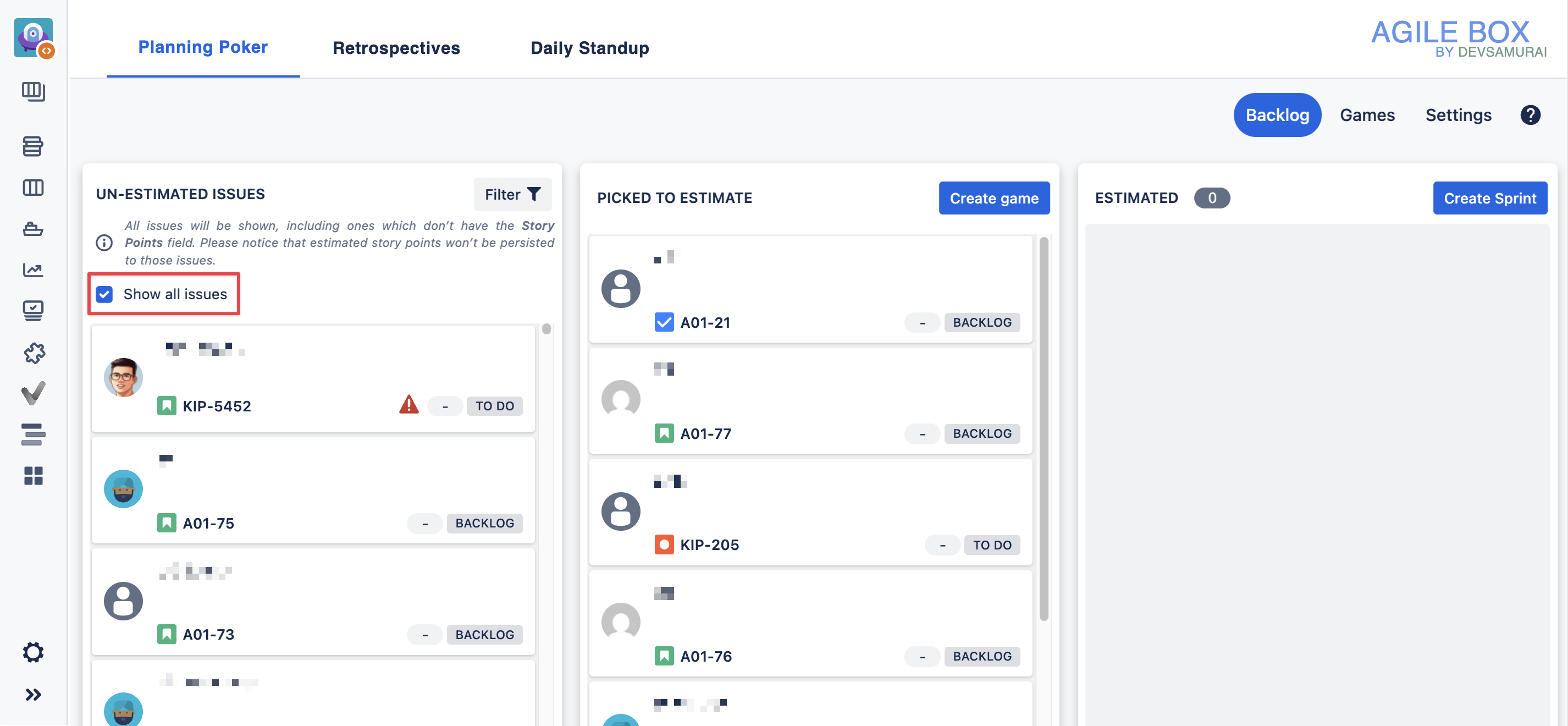Open the Daily Standup tab

[589, 47]
